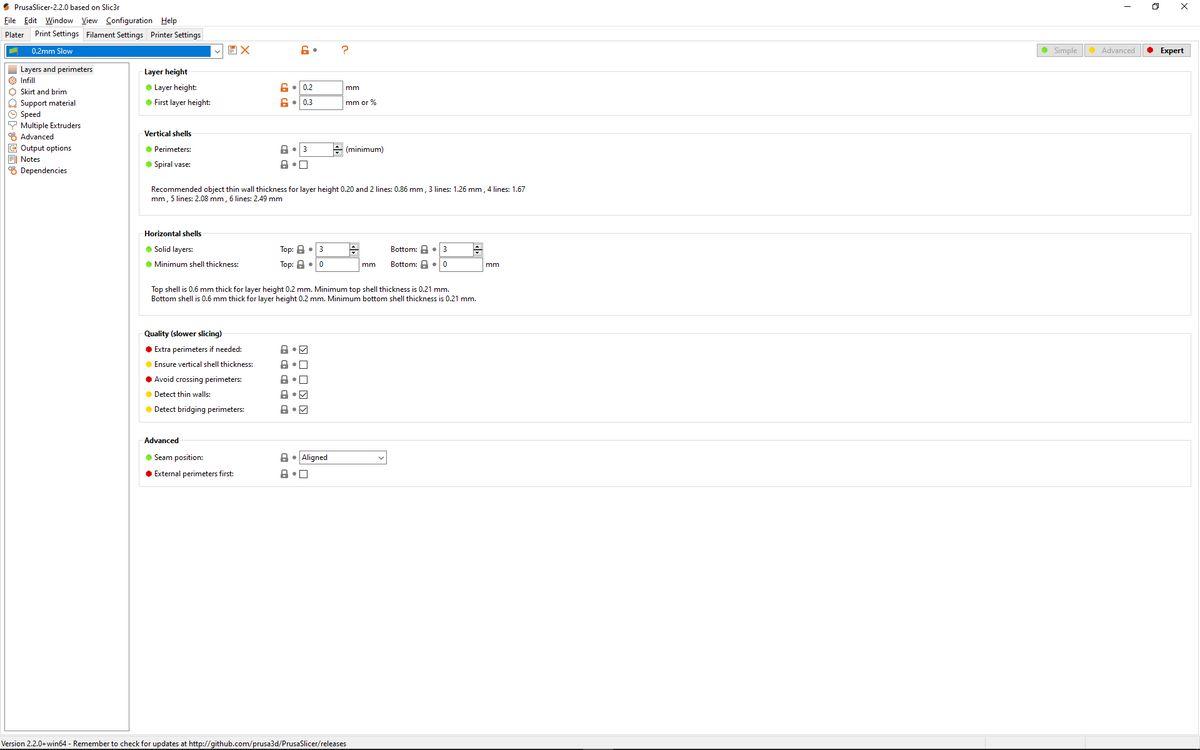Click the lock icon beside Perimeters
The image size is (1200, 750).
coord(284,149)
